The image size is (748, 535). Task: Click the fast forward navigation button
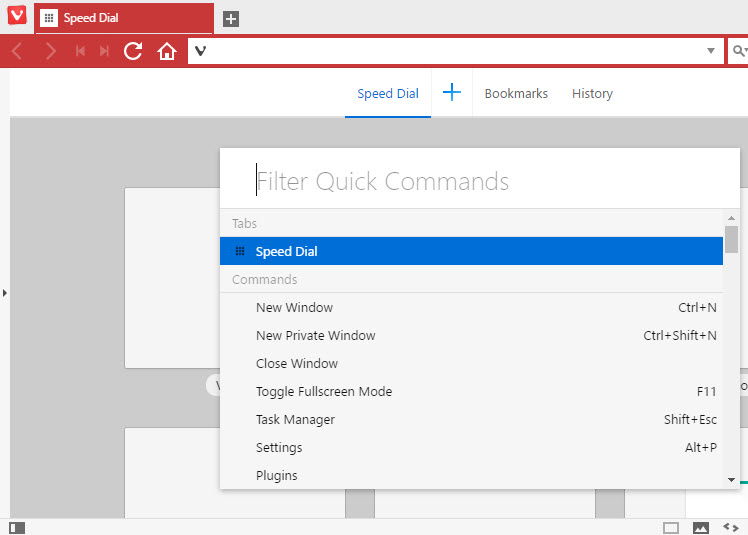[x=104, y=51]
